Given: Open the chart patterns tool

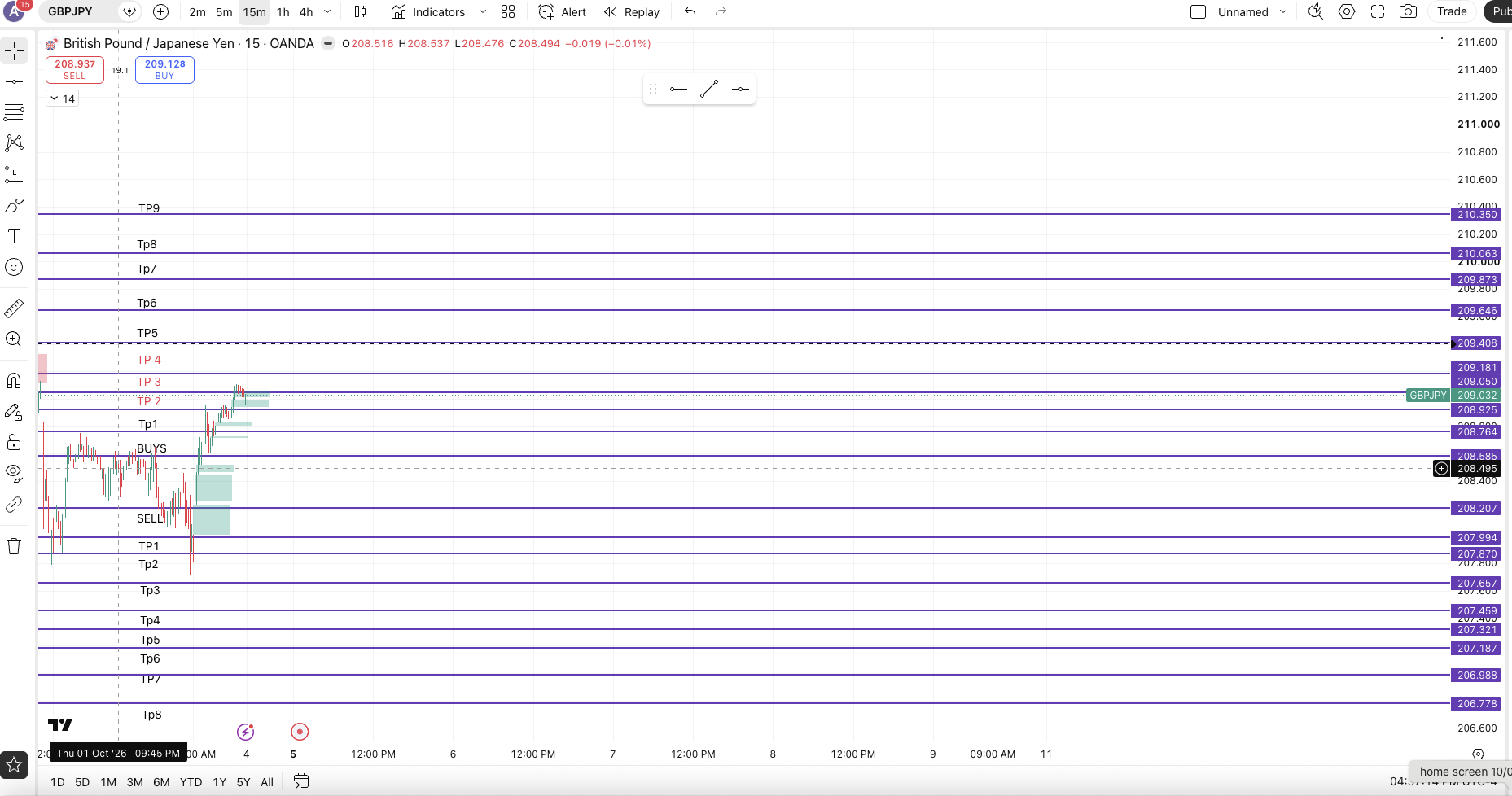Looking at the screenshot, I should (x=14, y=143).
